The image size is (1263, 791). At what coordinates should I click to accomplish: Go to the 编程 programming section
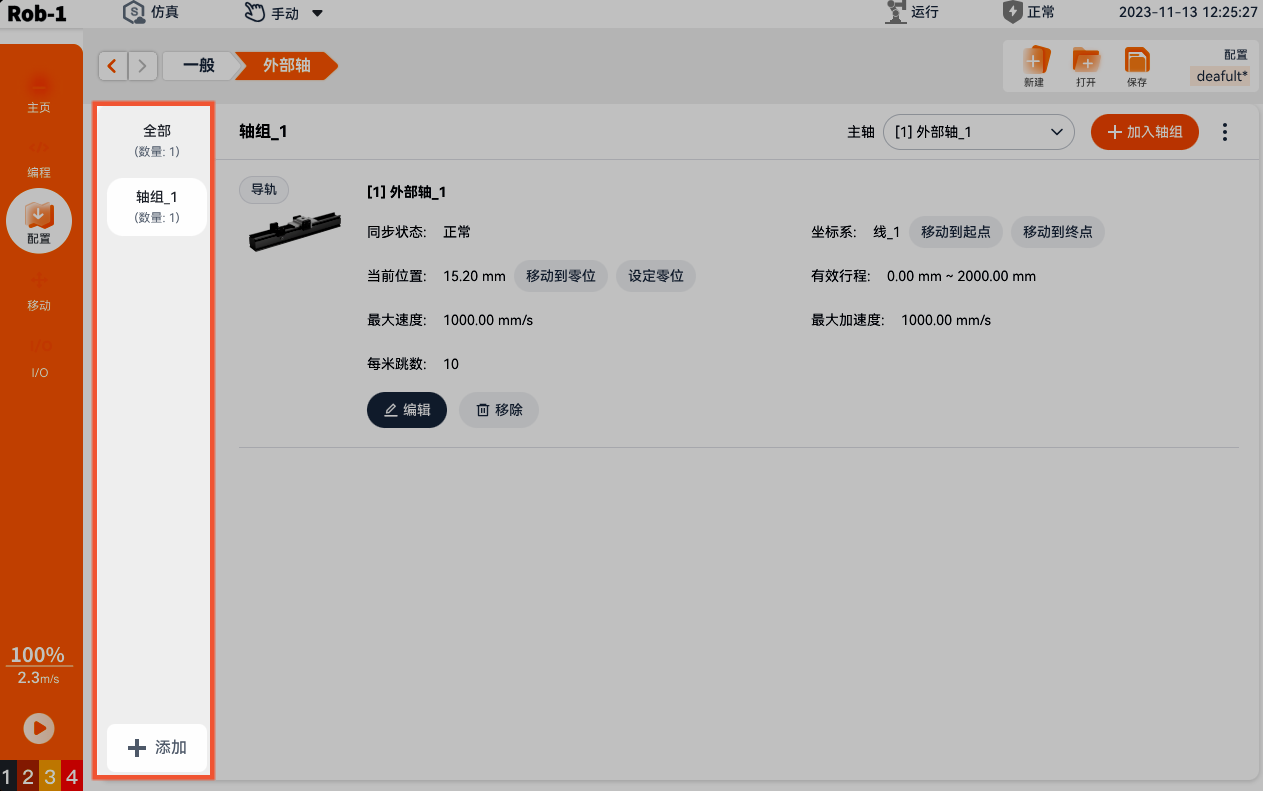click(39, 158)
